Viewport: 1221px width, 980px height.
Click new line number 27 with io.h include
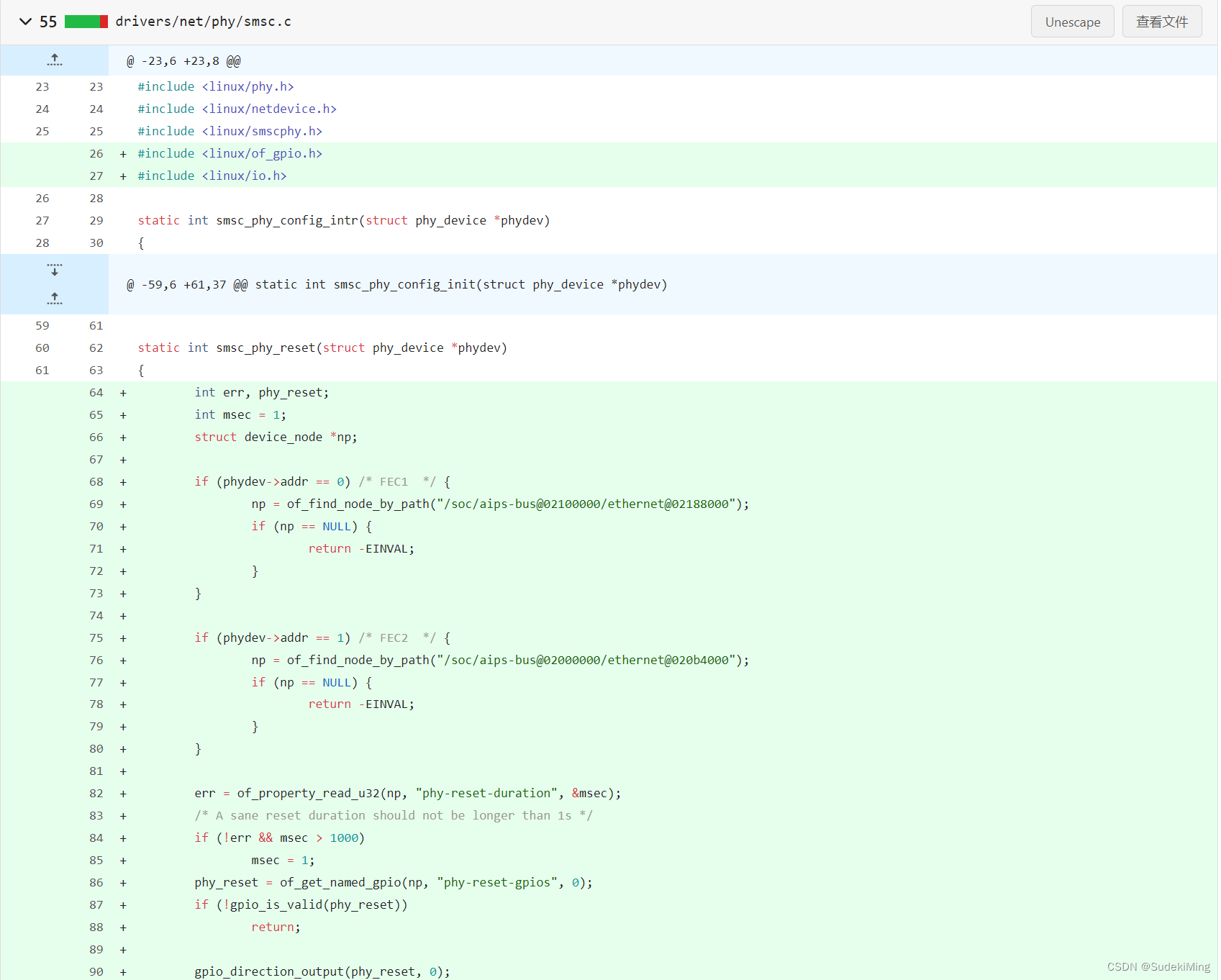(96, 176)
